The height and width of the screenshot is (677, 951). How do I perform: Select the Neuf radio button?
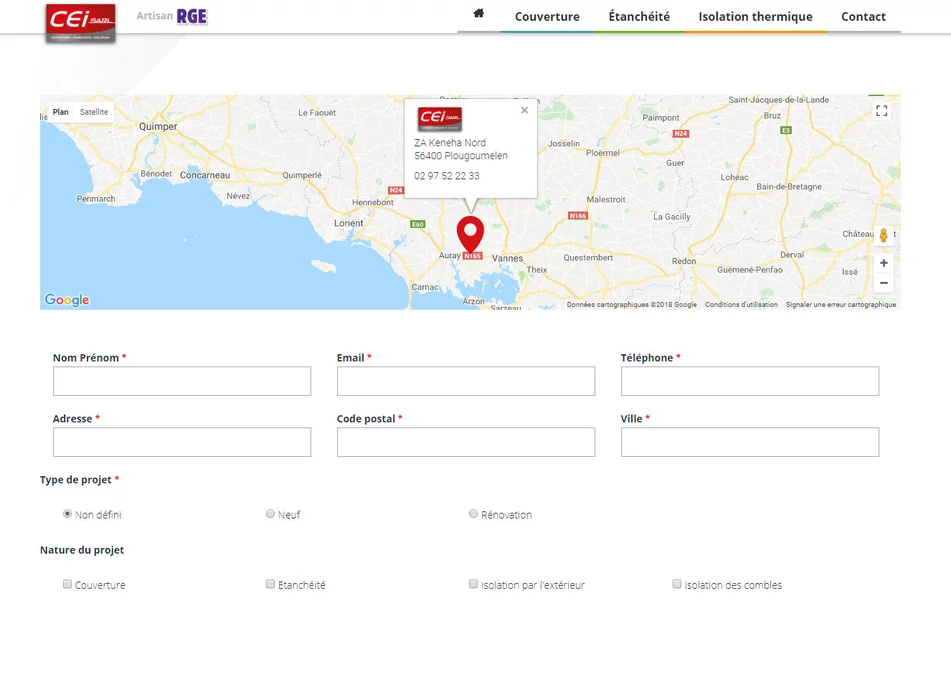[x=270, y=514]
